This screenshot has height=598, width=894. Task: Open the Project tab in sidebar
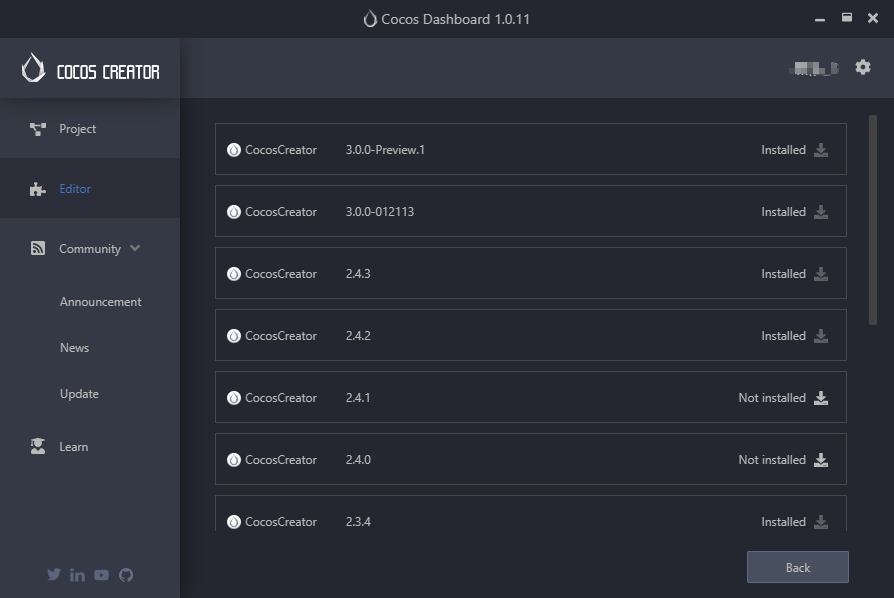77,129
